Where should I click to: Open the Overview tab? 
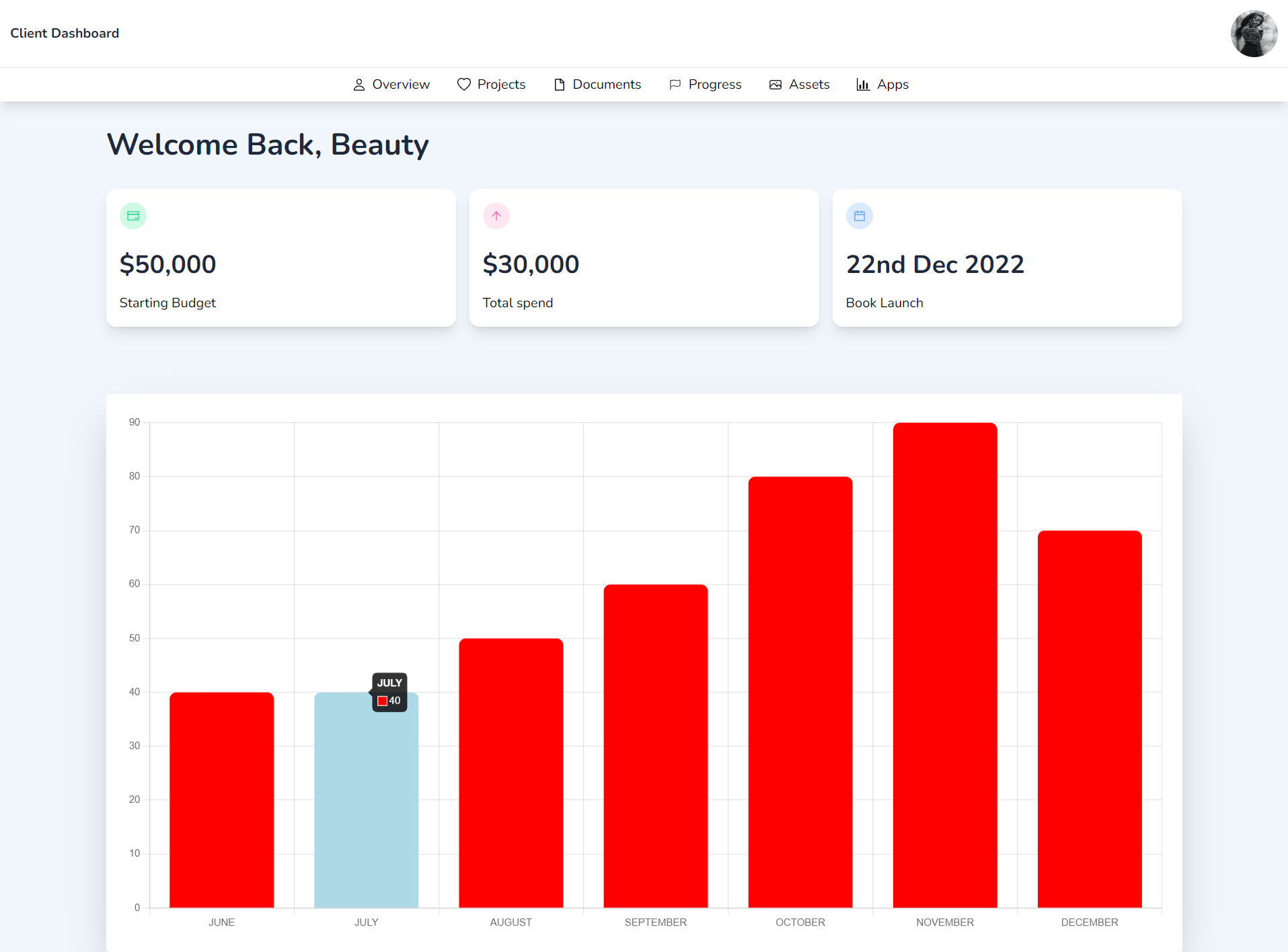coord(391,85)
